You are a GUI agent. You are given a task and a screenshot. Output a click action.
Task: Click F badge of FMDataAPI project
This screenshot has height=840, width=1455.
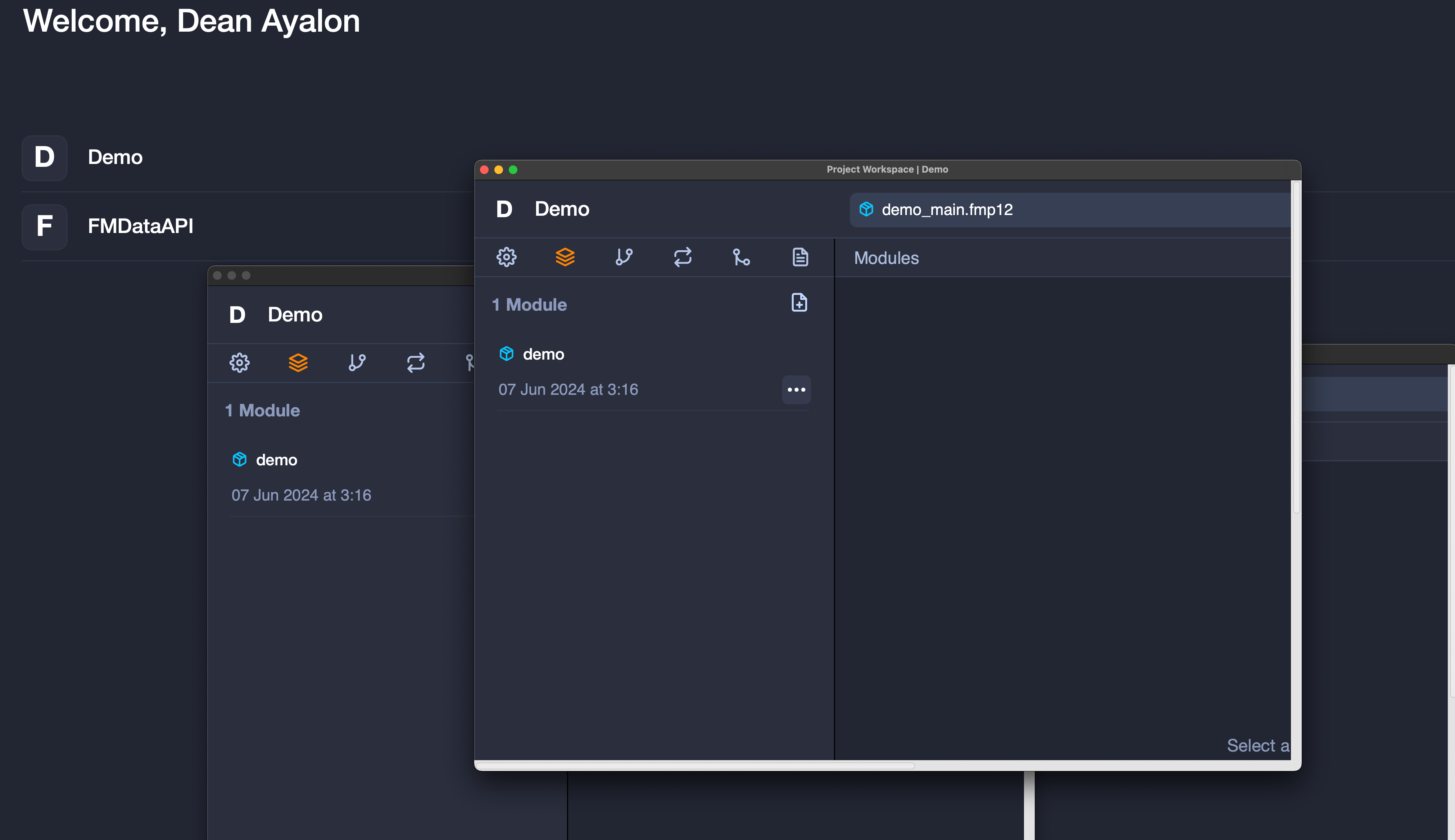pos(45,227)
